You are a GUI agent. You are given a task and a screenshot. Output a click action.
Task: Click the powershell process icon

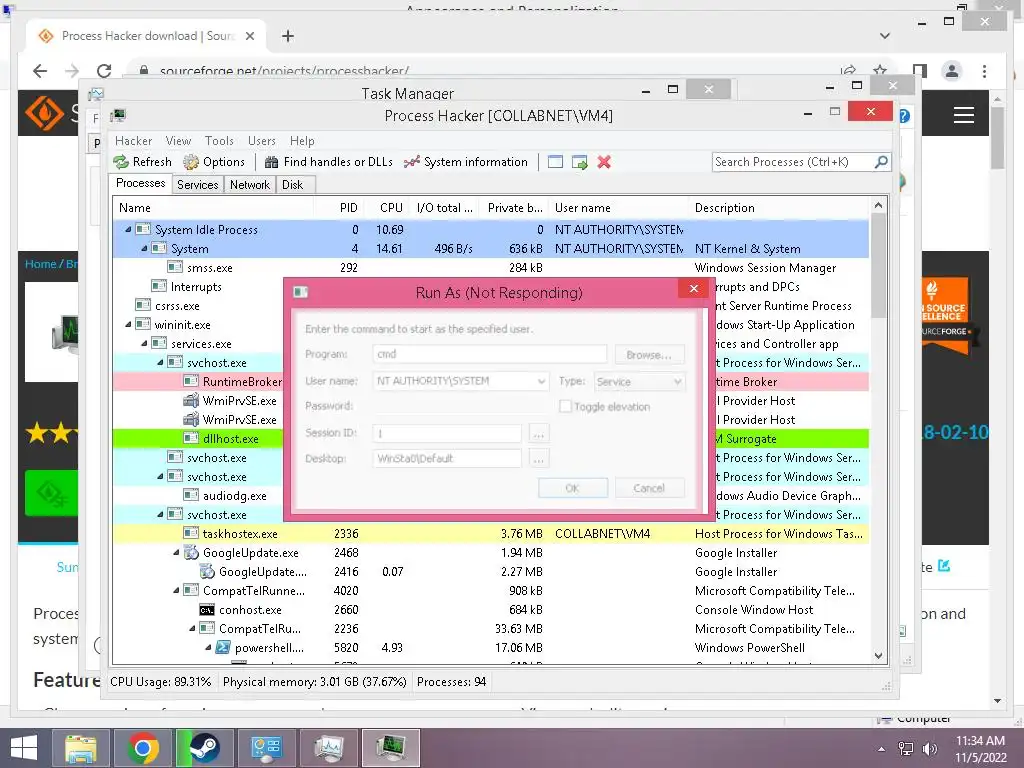point(223,648)
